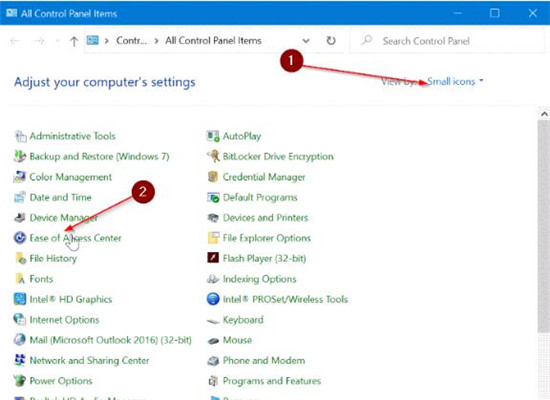Open the Fonts link
This screenshot has width=550, height=400.
coord(41,279)
